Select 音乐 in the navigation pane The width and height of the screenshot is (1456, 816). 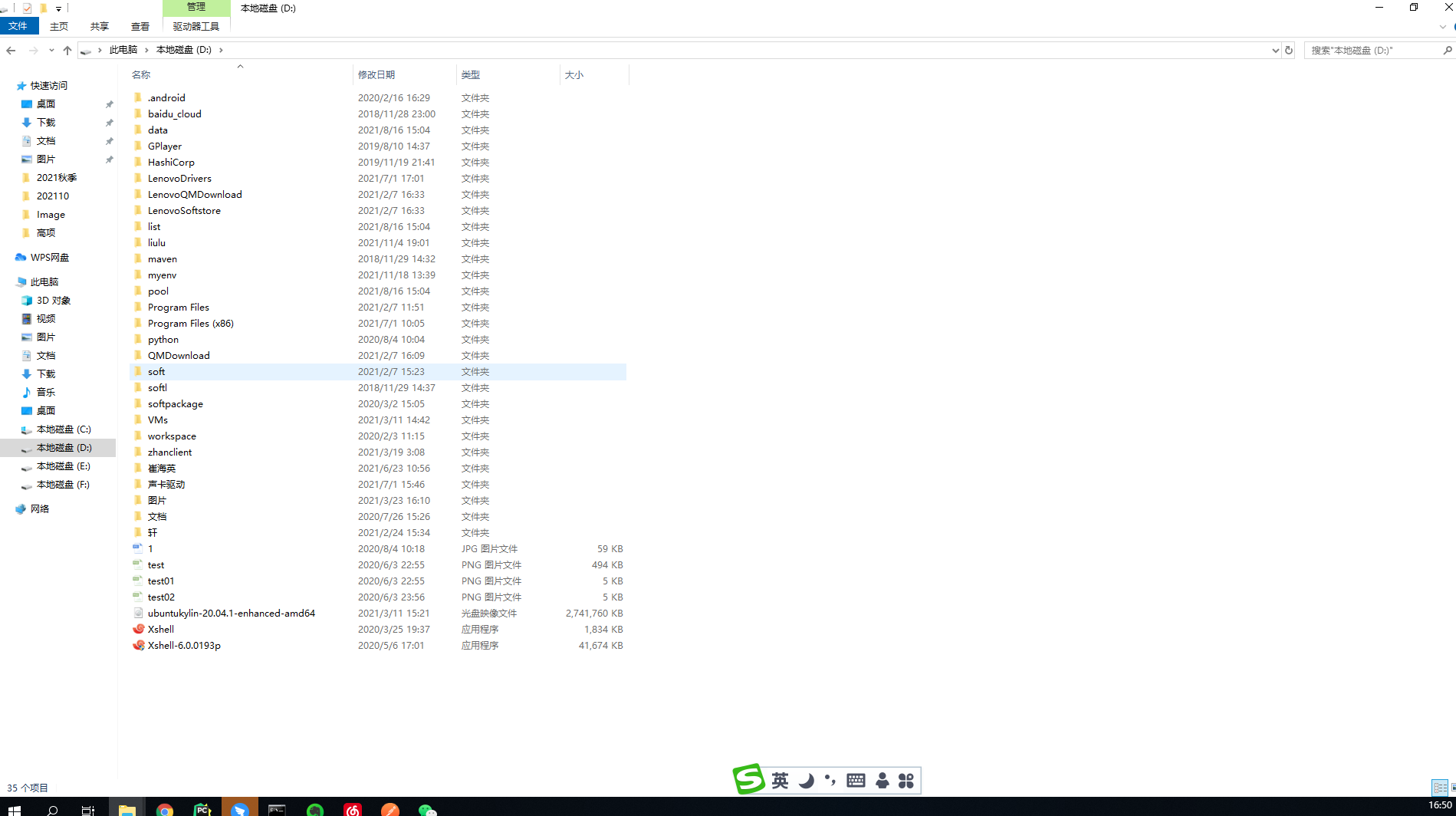tap(46, 393)
